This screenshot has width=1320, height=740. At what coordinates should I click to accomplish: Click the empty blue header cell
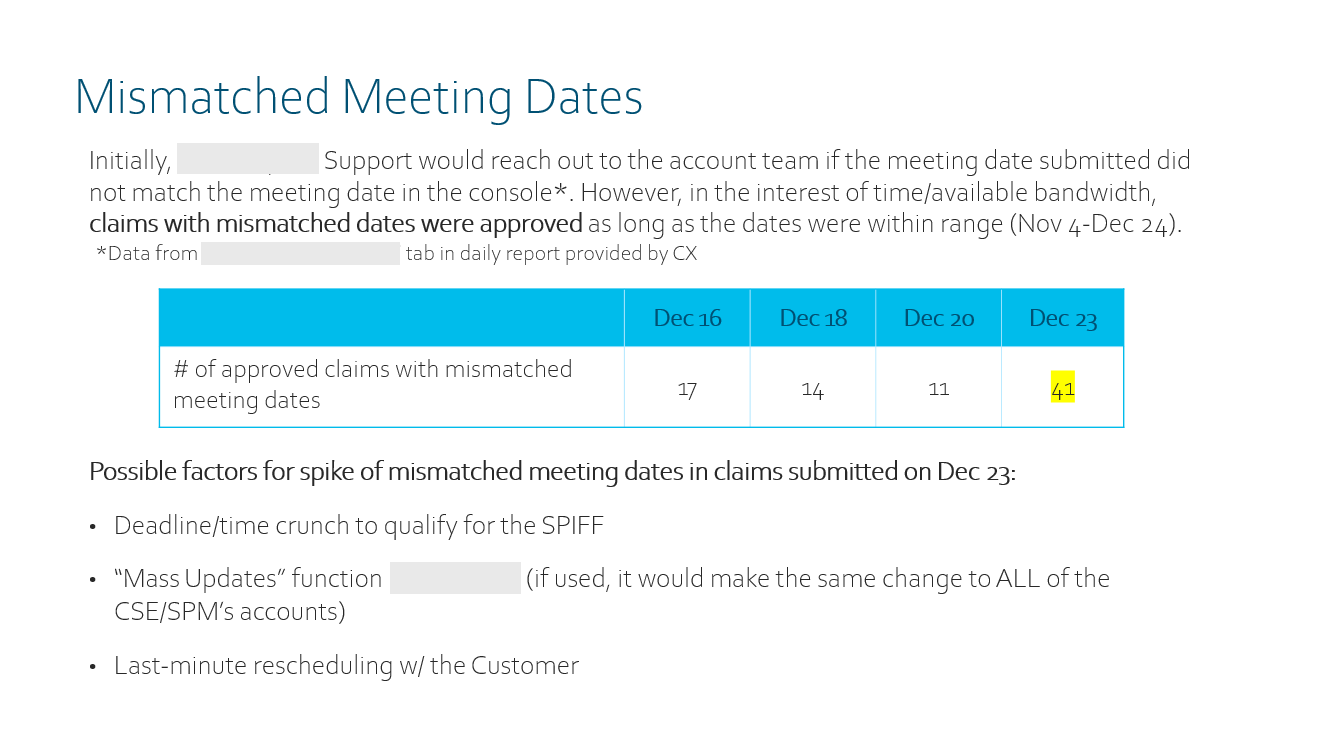coord(392,318)
